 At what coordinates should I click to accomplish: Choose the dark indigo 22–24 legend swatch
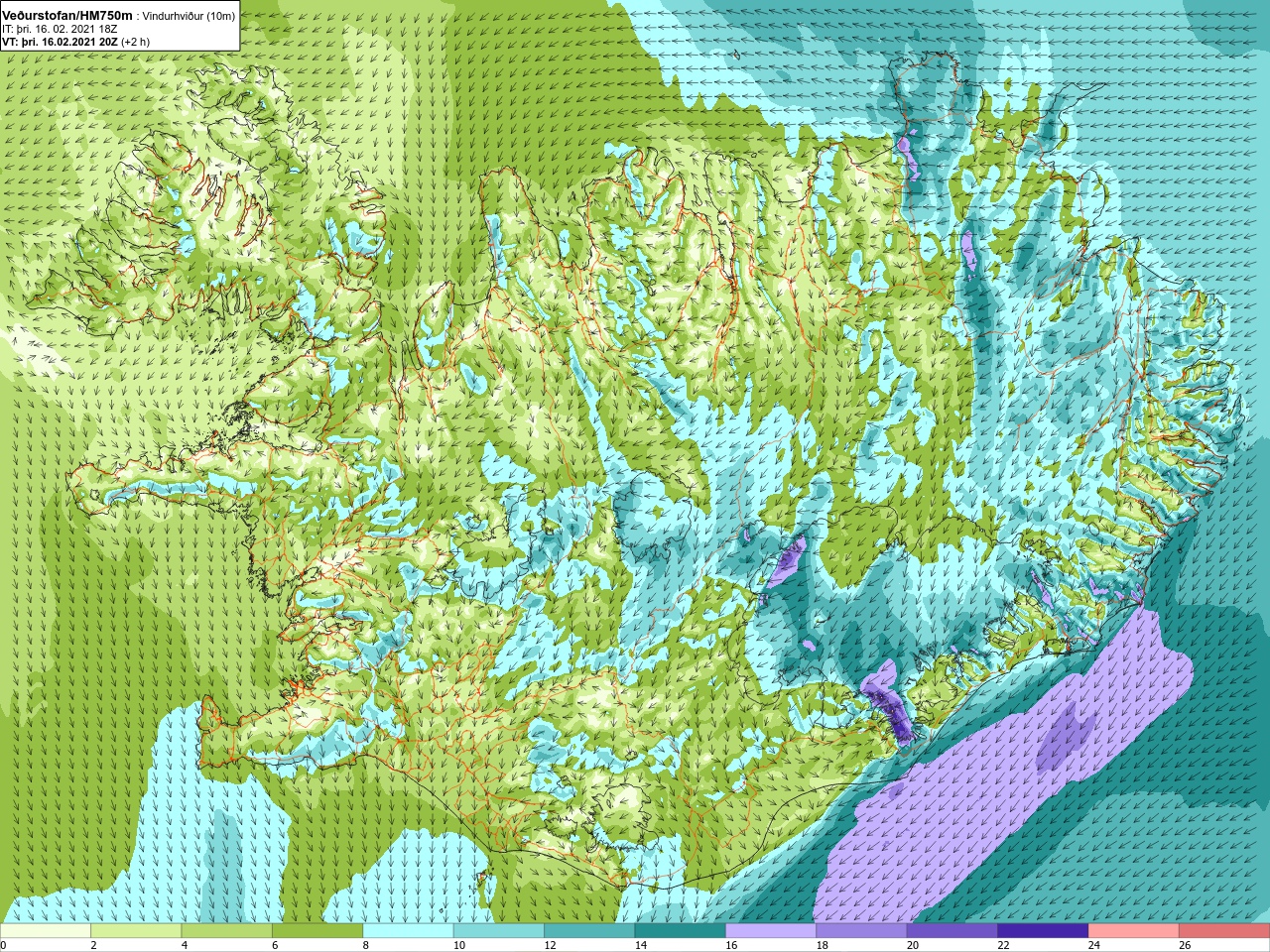coord(1042,931)
